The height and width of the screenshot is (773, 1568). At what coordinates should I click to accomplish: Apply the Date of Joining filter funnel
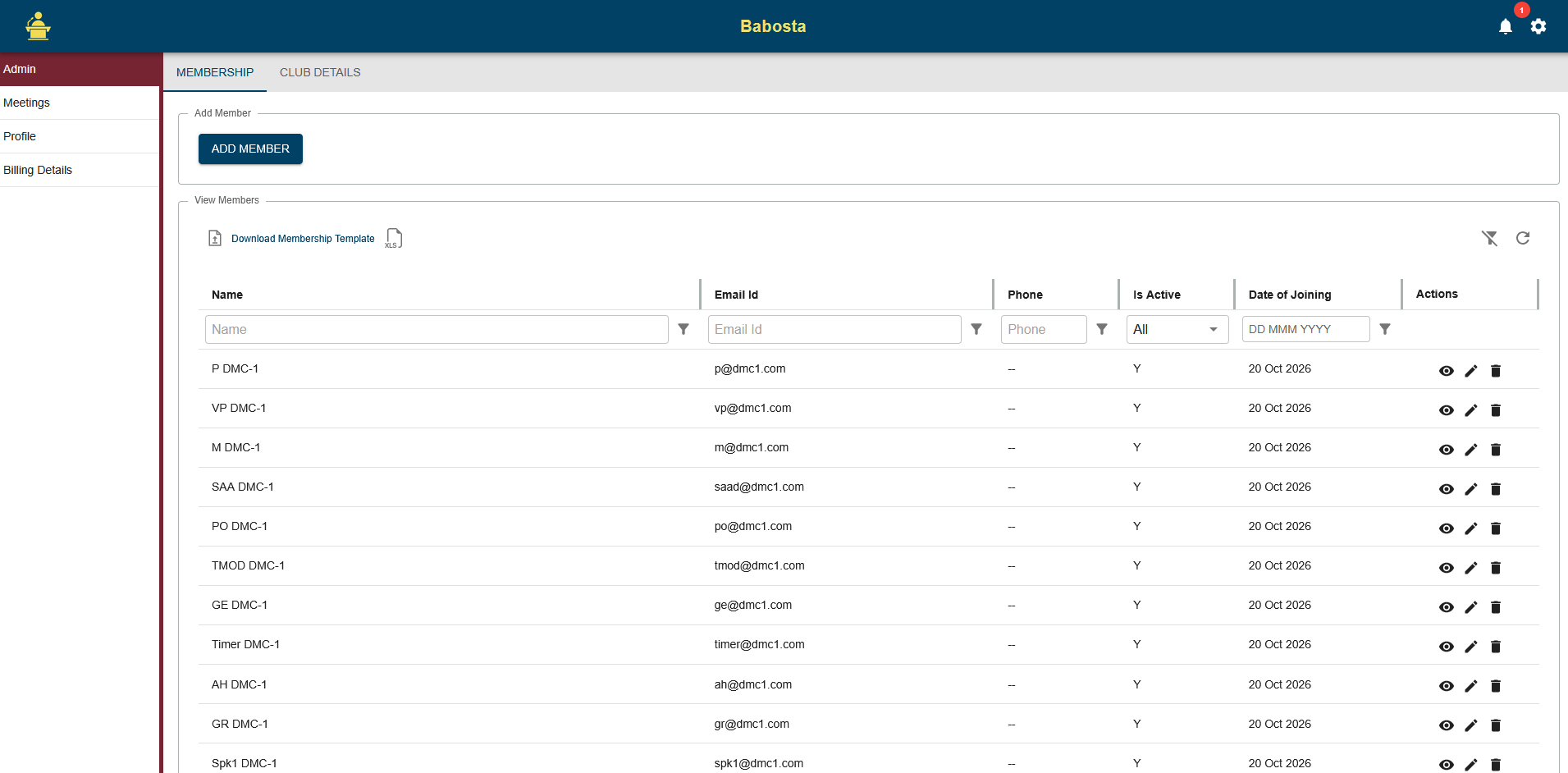tap(1385, 329)
